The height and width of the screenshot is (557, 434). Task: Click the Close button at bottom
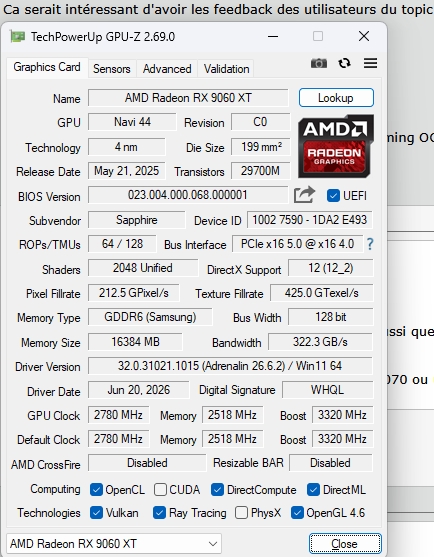[x=345, y=544]
